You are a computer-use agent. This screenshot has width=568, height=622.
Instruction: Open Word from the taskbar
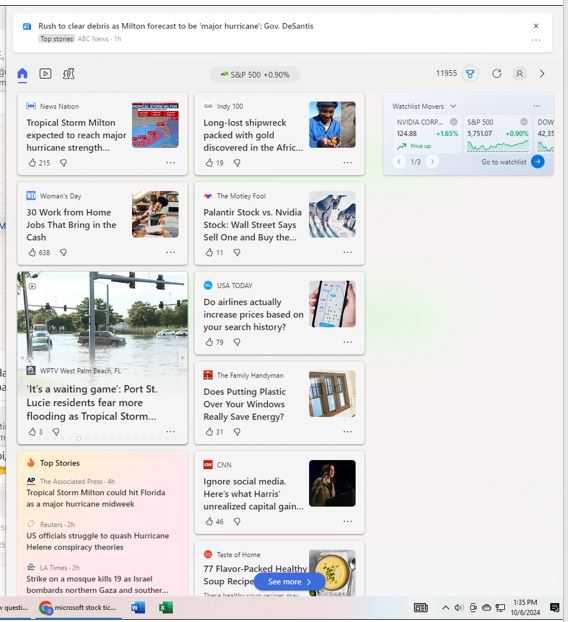tap(138, 608)
